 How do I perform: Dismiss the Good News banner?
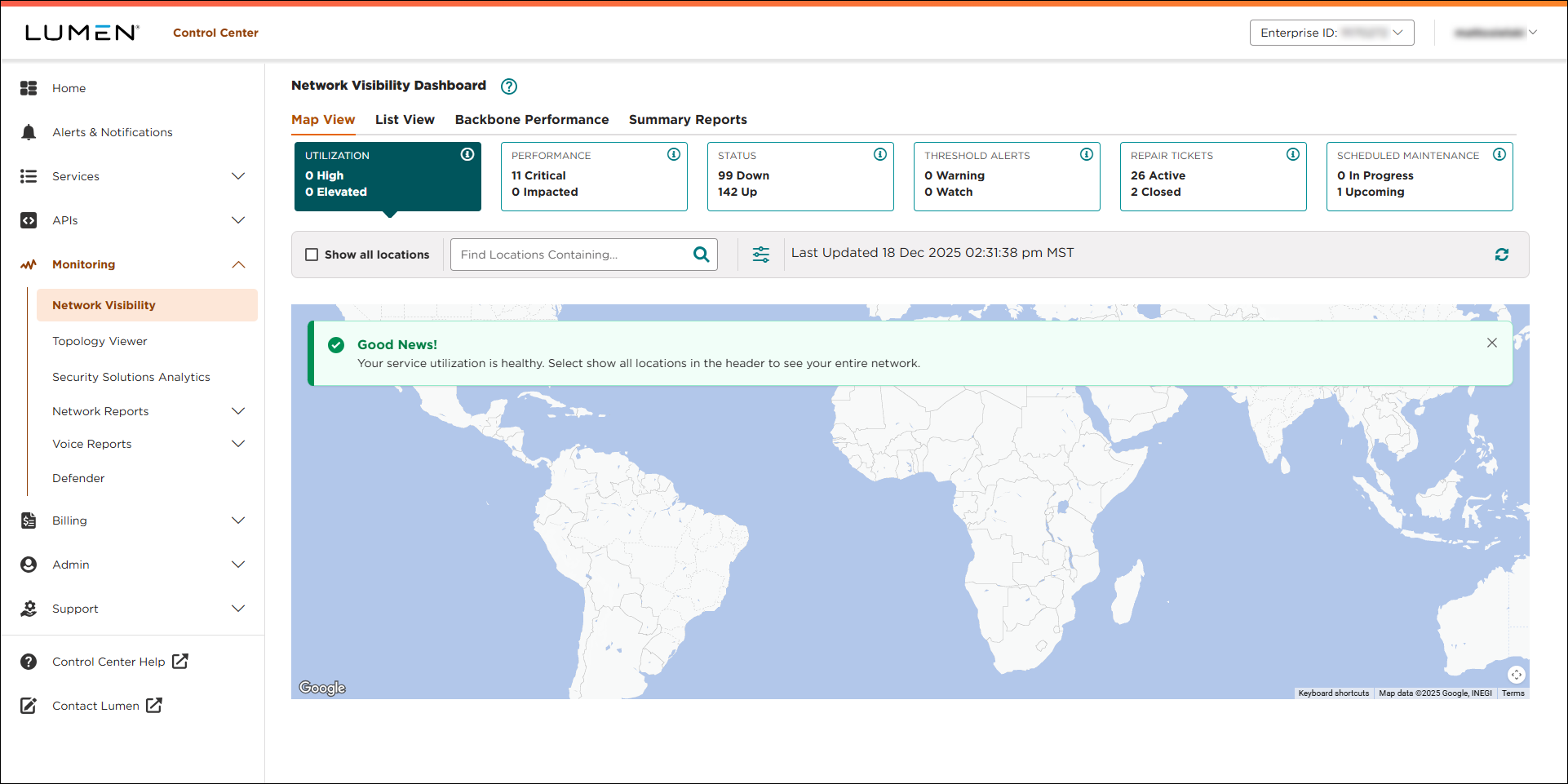point(1491,343)
